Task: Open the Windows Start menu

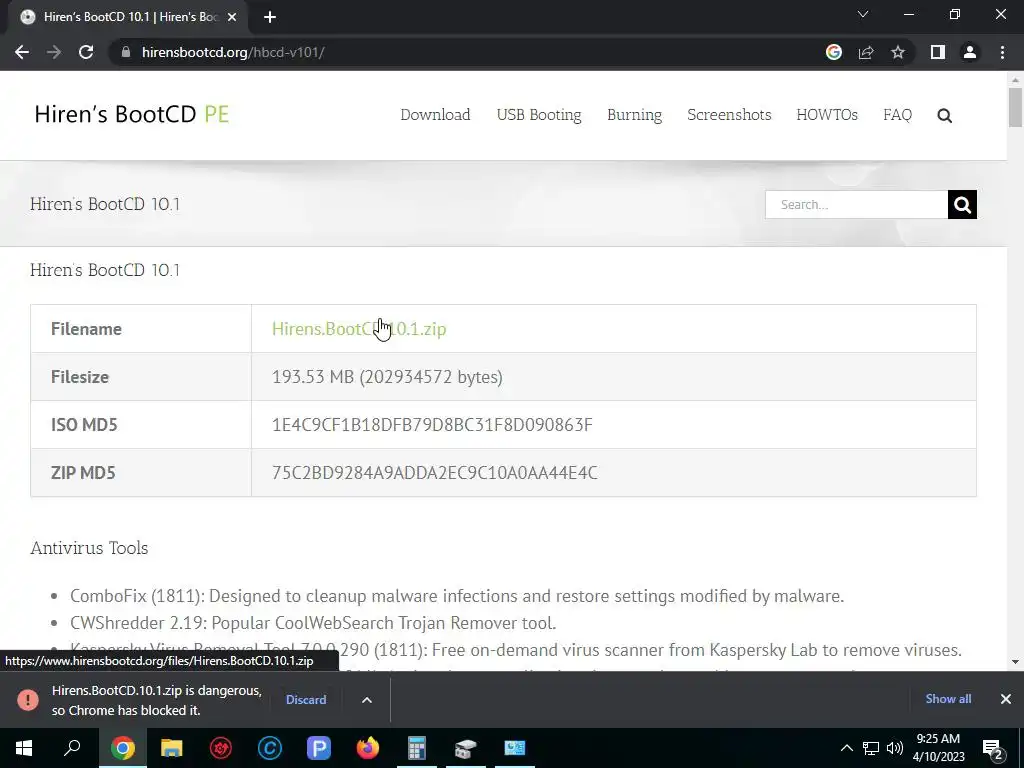Action: 24,748
